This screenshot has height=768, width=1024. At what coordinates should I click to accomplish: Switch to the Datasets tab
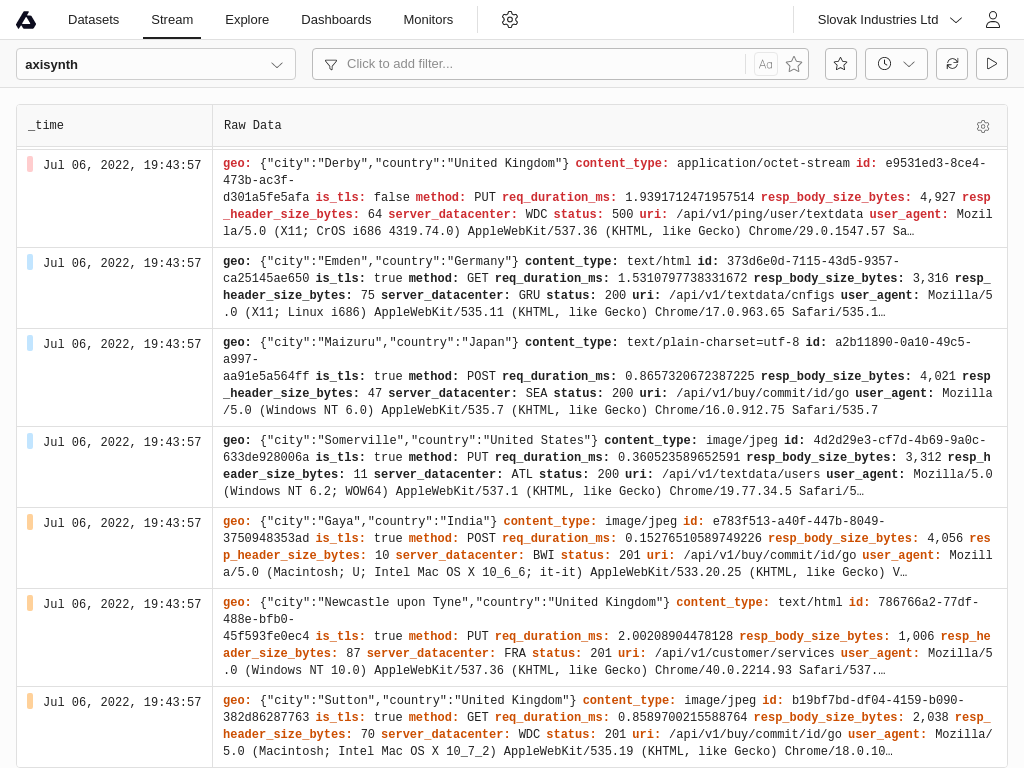click(x=93, y=20)
